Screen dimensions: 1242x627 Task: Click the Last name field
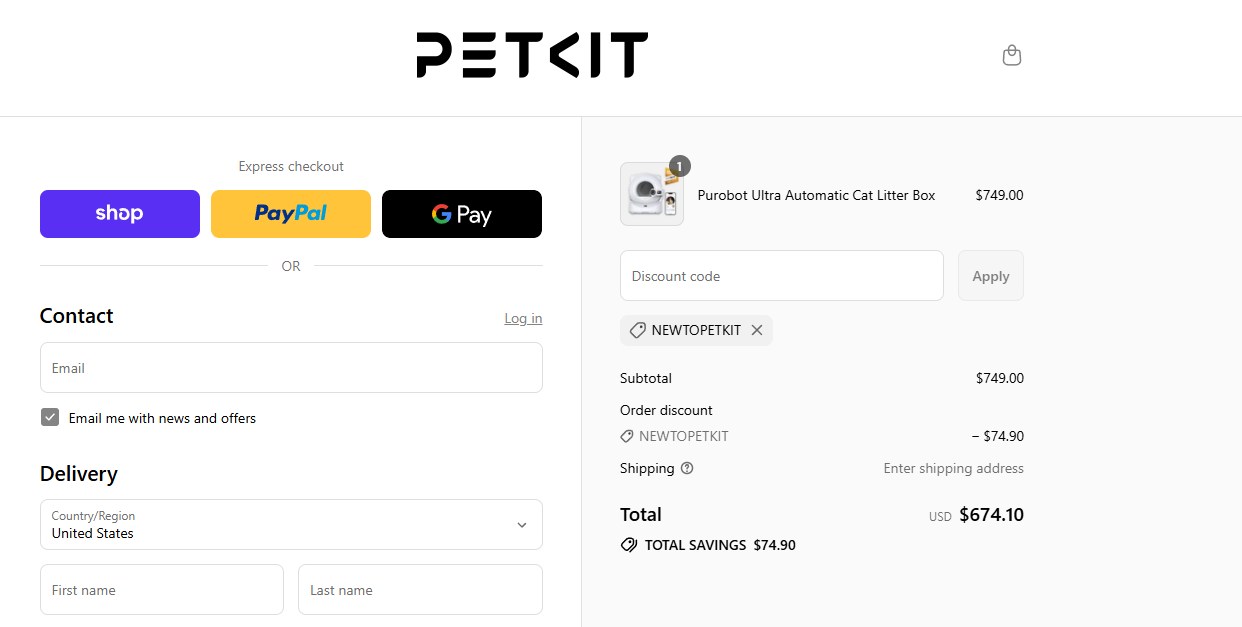point(420,589)
